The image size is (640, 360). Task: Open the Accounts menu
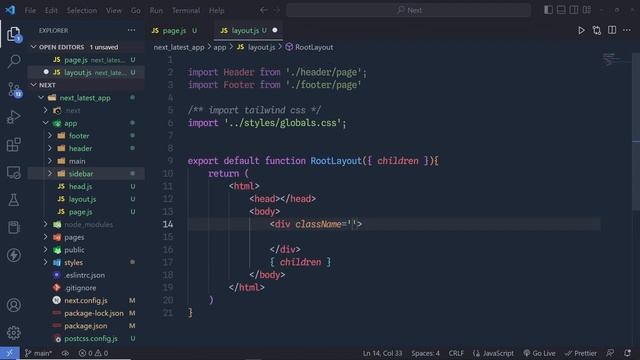click(x=13, y=305)
